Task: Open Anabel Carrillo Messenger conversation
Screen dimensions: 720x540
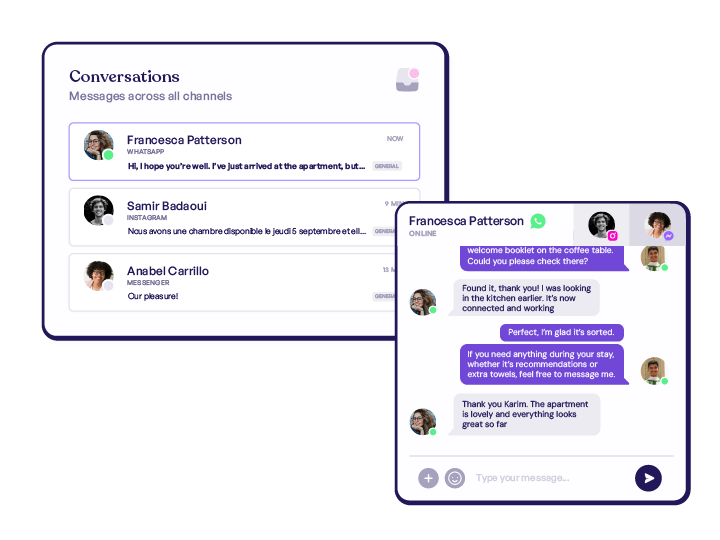Action: click(234, 282)
